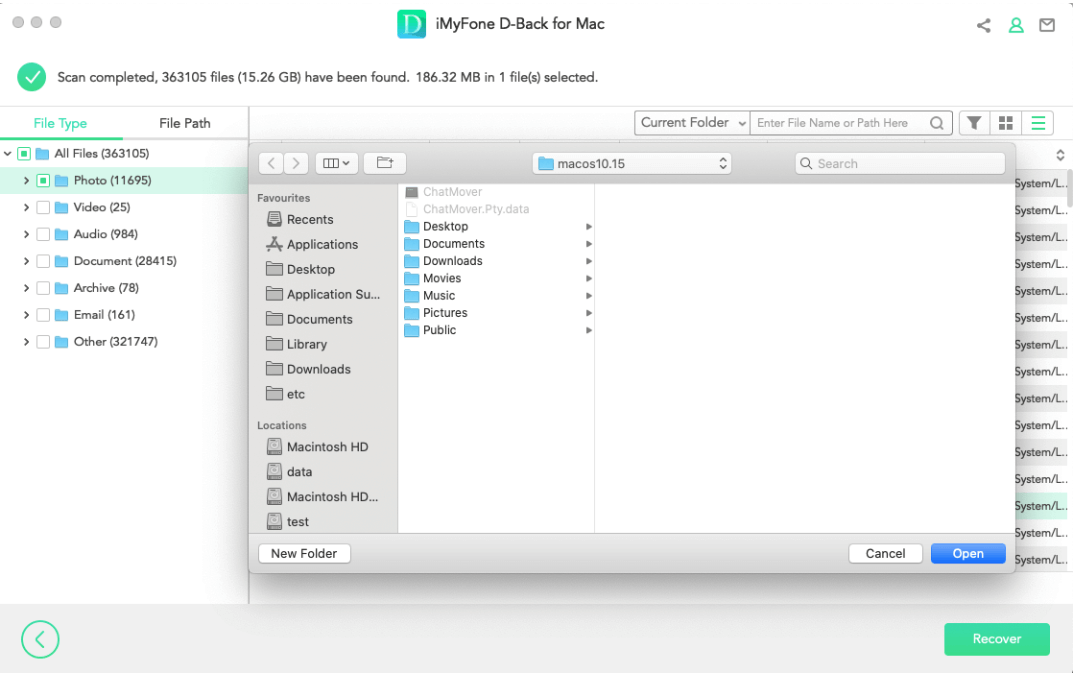Check the Archive category checkbox

coord(43,288)
